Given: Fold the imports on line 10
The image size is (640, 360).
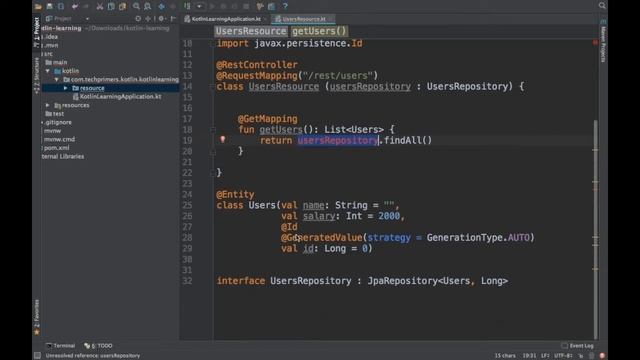Looking at the screenshot, I should 213,43.
